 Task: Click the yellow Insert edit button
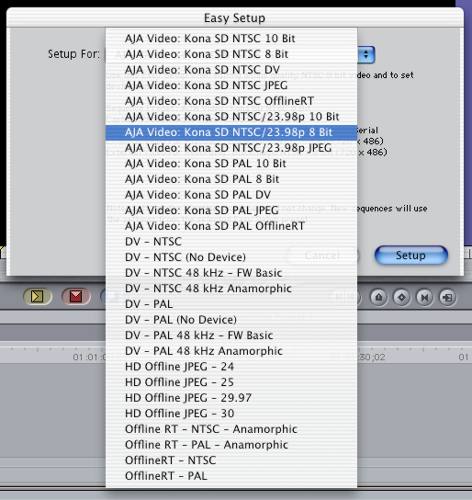(x=37, y=296)
